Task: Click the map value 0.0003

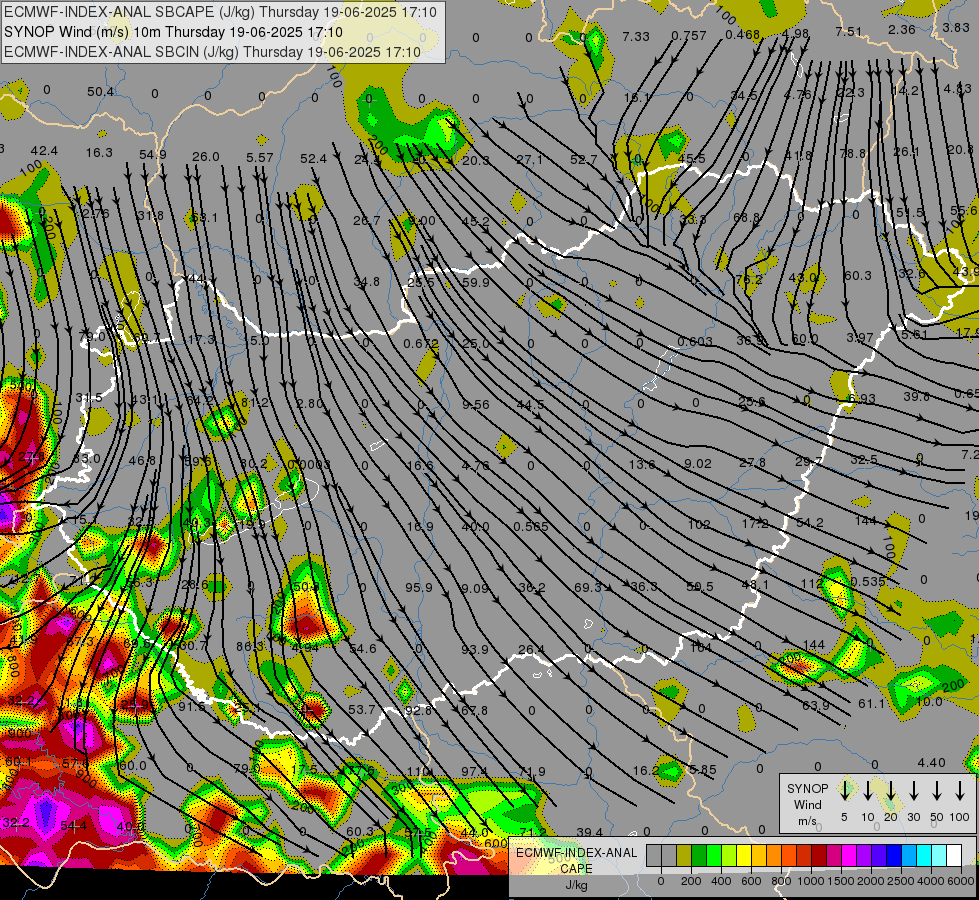Action: tap(308, 465)
